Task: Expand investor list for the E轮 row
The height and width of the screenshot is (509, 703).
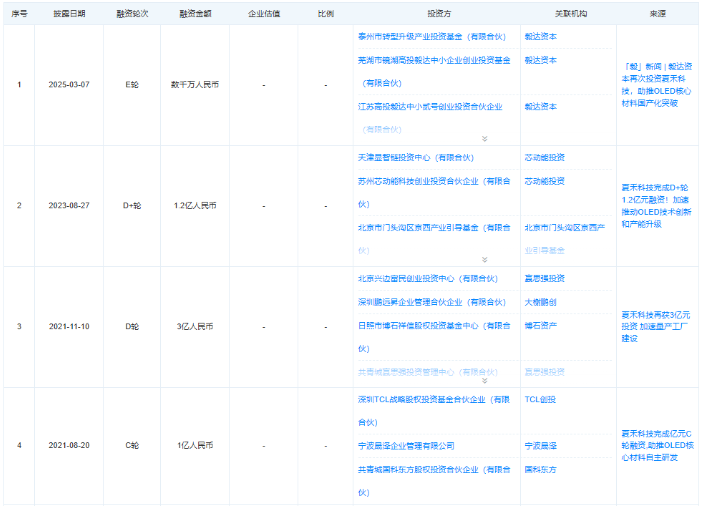Action: pos(484,139)
